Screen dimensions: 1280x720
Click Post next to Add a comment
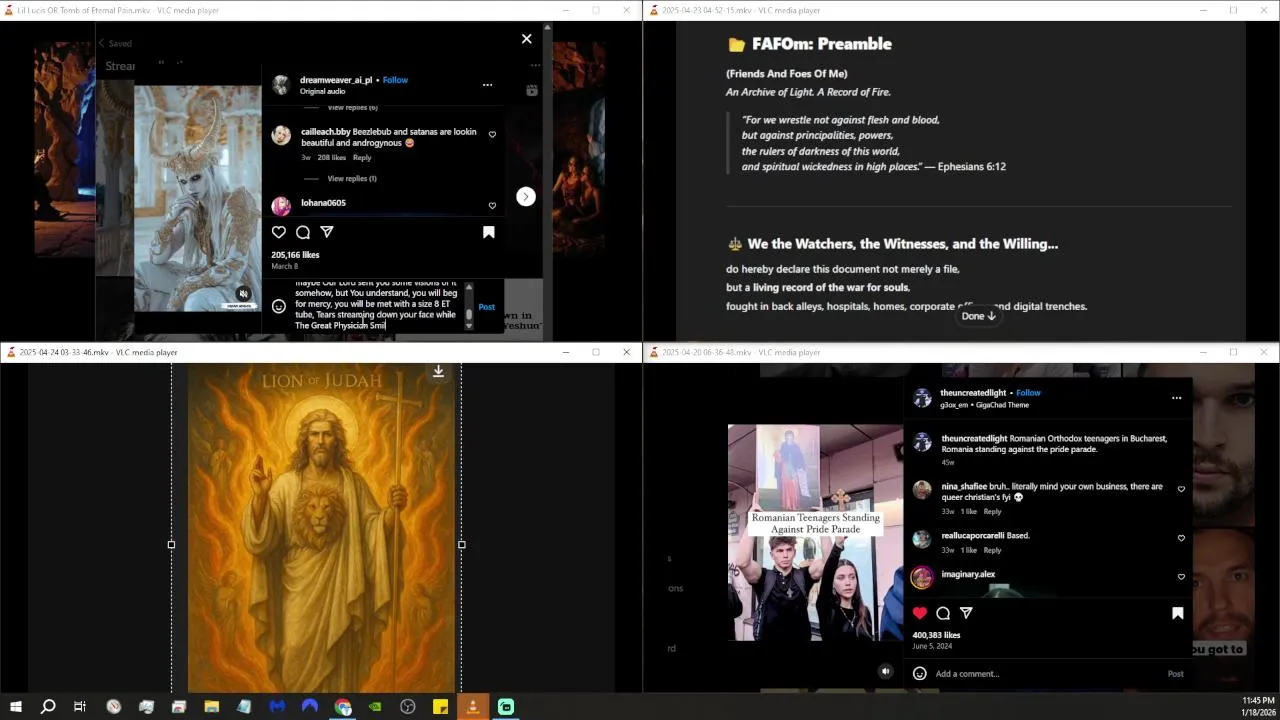coord(1176,674)
